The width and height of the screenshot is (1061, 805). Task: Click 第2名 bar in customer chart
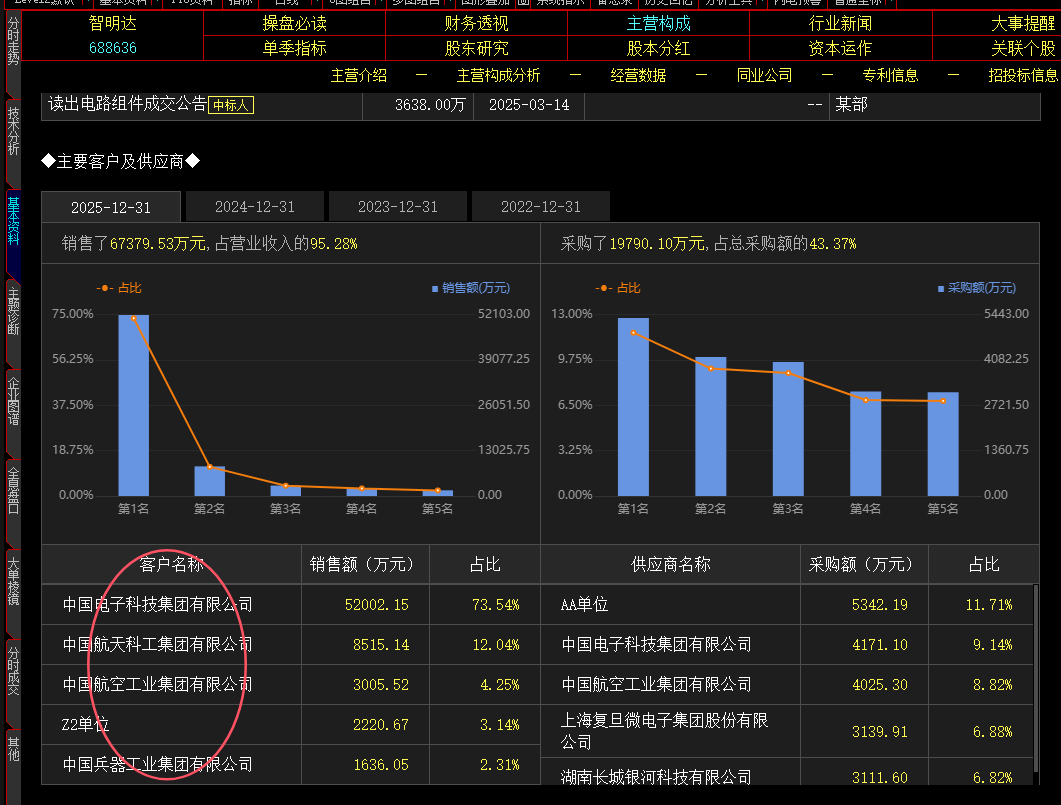(x=209, y=481)
